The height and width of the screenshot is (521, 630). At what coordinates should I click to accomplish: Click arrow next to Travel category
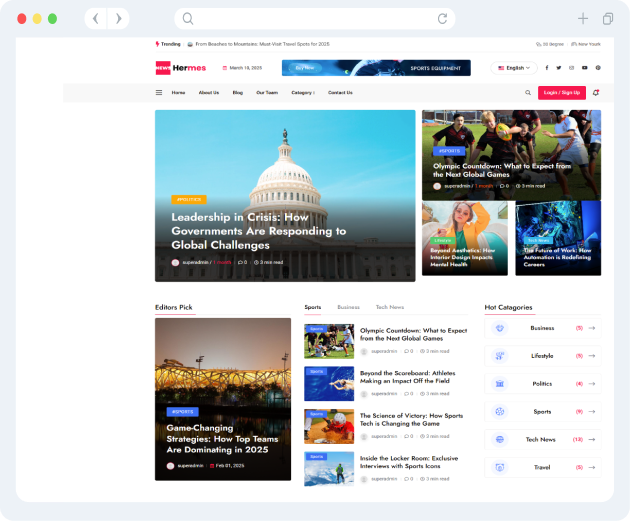coord(592,467)
